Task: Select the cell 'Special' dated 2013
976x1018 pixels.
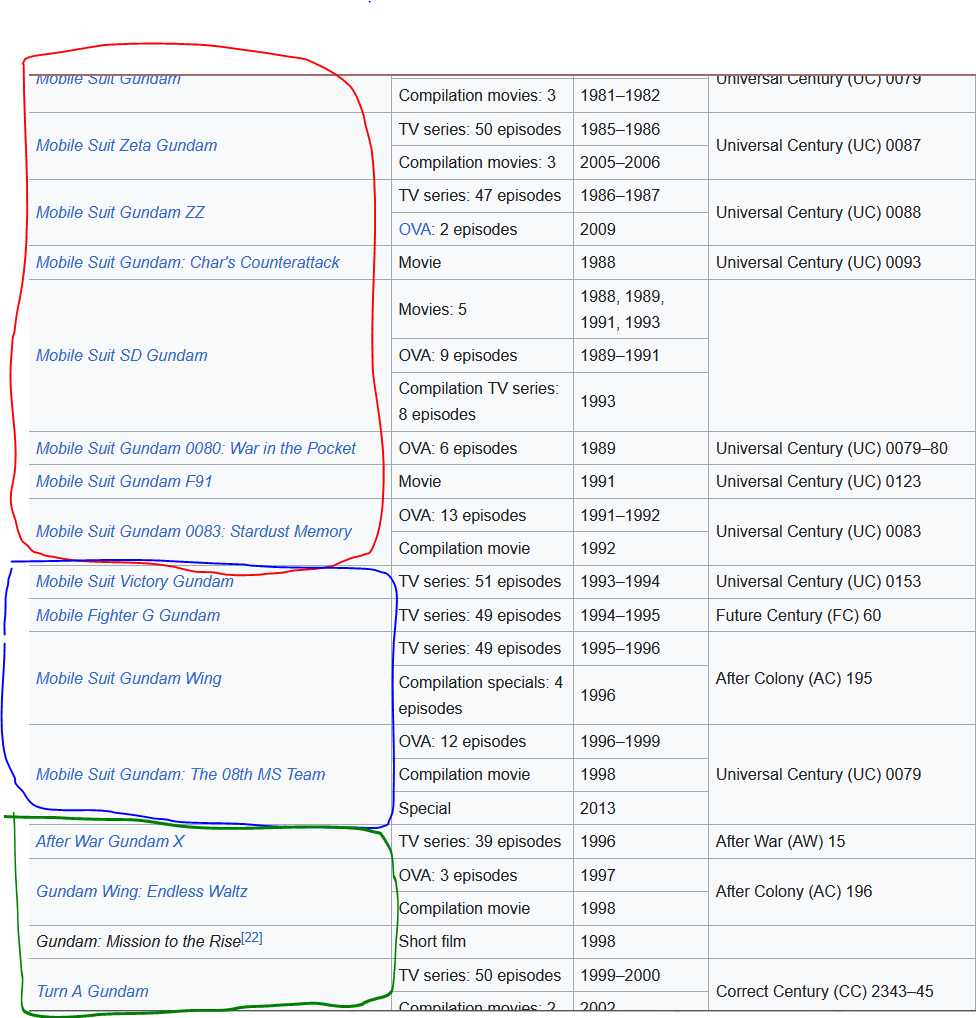Action: (x=482, y=808)
